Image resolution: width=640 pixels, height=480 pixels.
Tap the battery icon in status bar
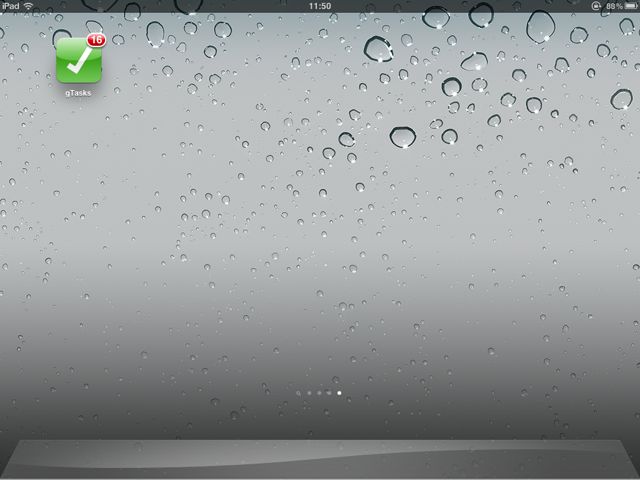pos(631,6)
